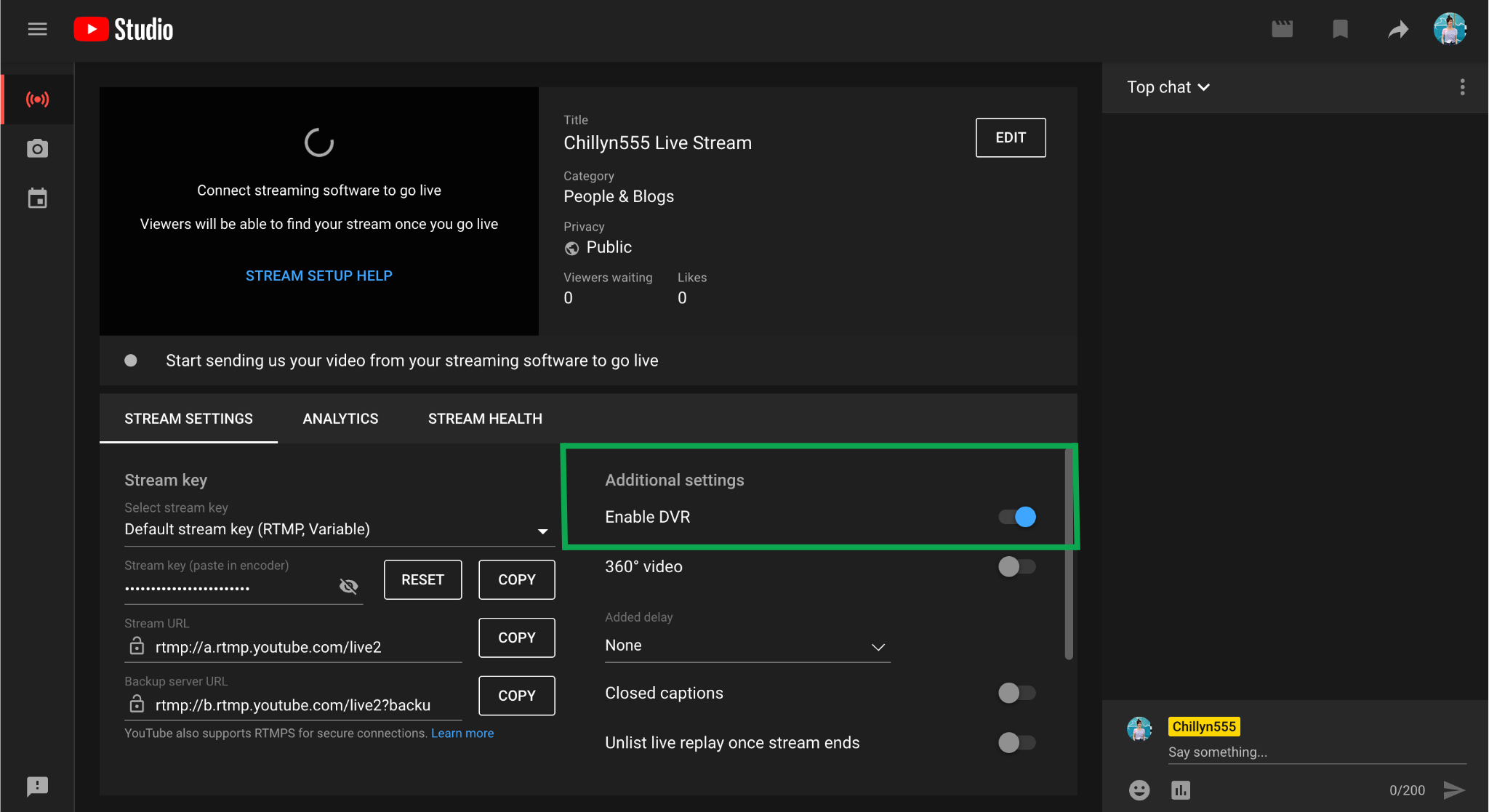This screenshot has width=1489, height=812.
Task: Switch to the ANALYTICS tab
Action: coord(339,419)
